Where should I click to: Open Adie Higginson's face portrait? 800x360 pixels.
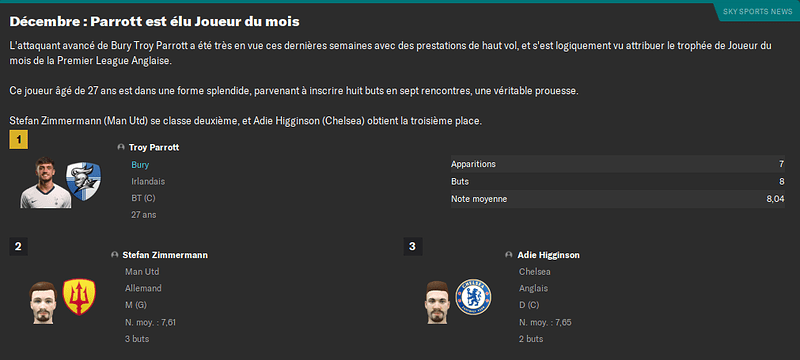pyautogui.click(x=436, y=302)
